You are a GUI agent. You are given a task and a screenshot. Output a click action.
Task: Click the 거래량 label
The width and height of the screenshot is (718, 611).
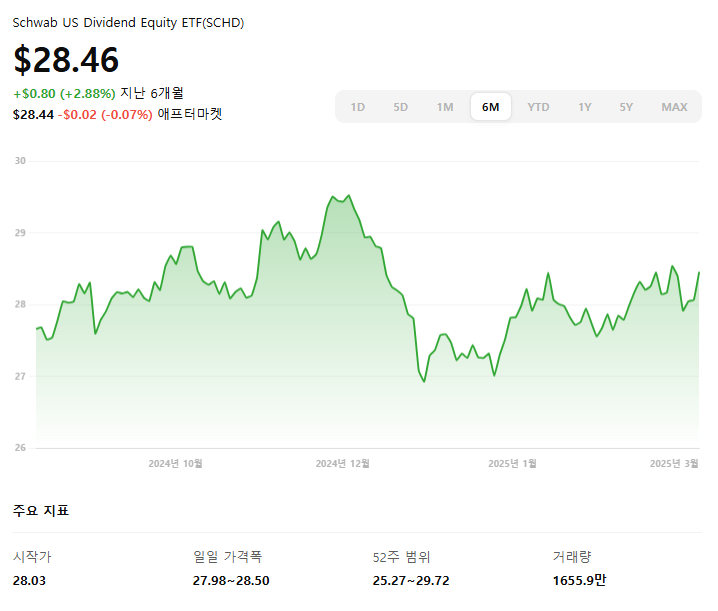(572, 557)
